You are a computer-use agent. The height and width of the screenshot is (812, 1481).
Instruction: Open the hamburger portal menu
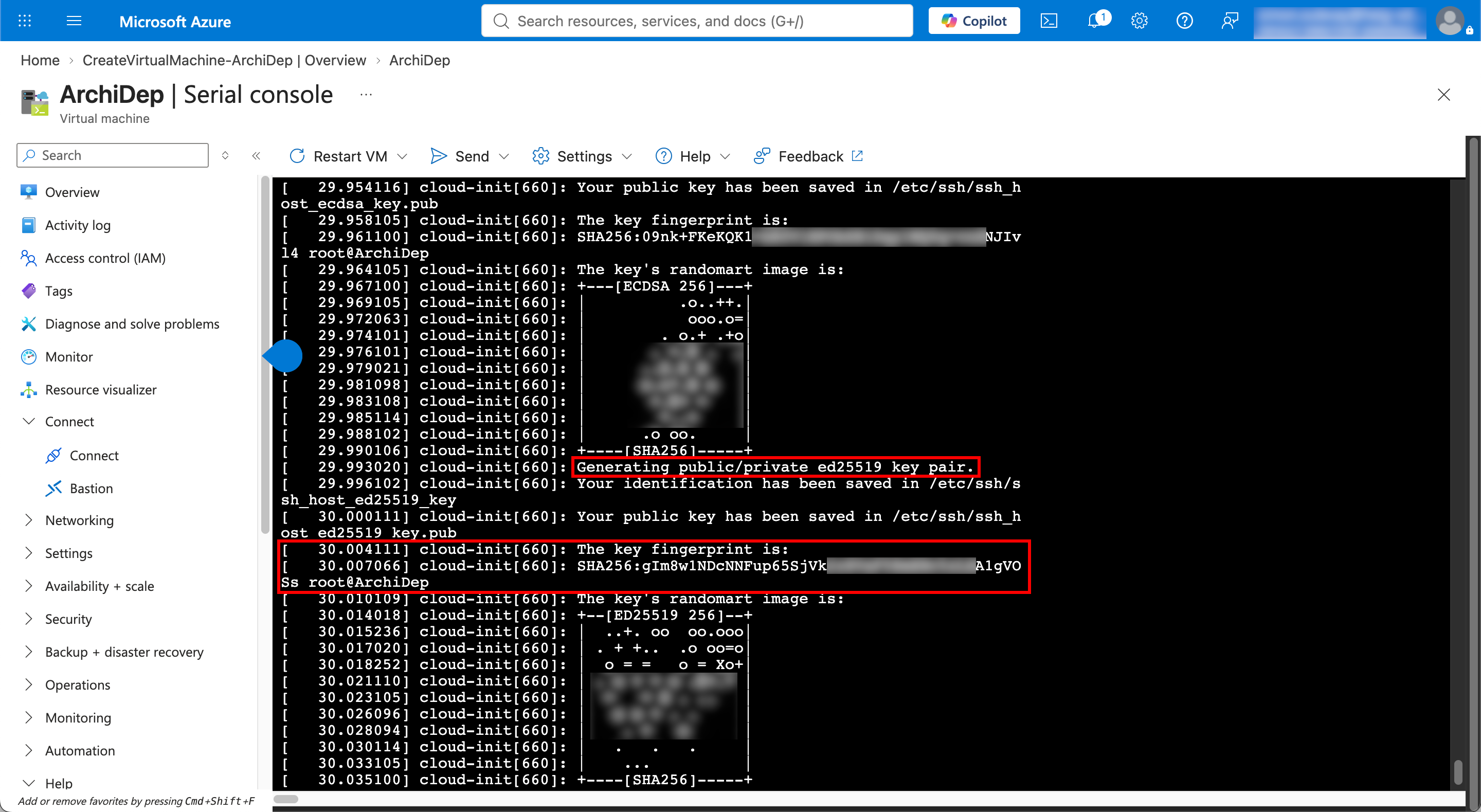pyautogui.click(x=74, y=21)
